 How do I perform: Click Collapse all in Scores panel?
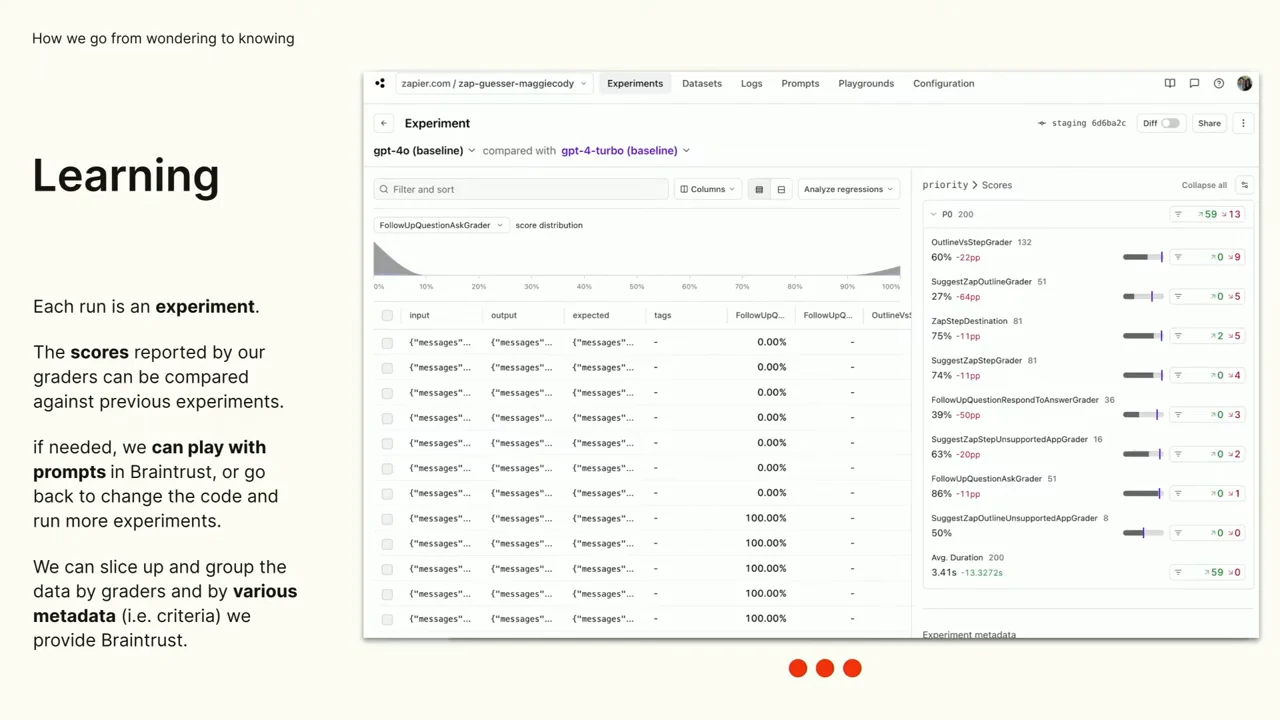[1204, 185]
